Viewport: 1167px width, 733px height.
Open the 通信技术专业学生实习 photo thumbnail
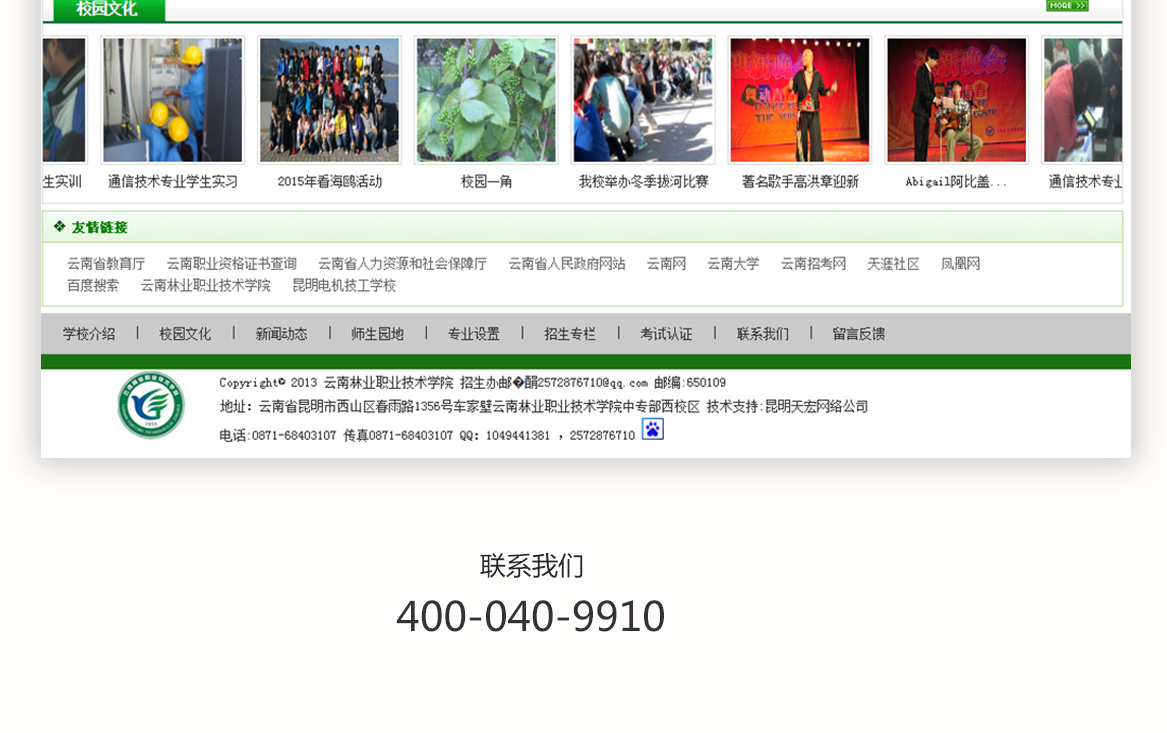coord(172,100)
